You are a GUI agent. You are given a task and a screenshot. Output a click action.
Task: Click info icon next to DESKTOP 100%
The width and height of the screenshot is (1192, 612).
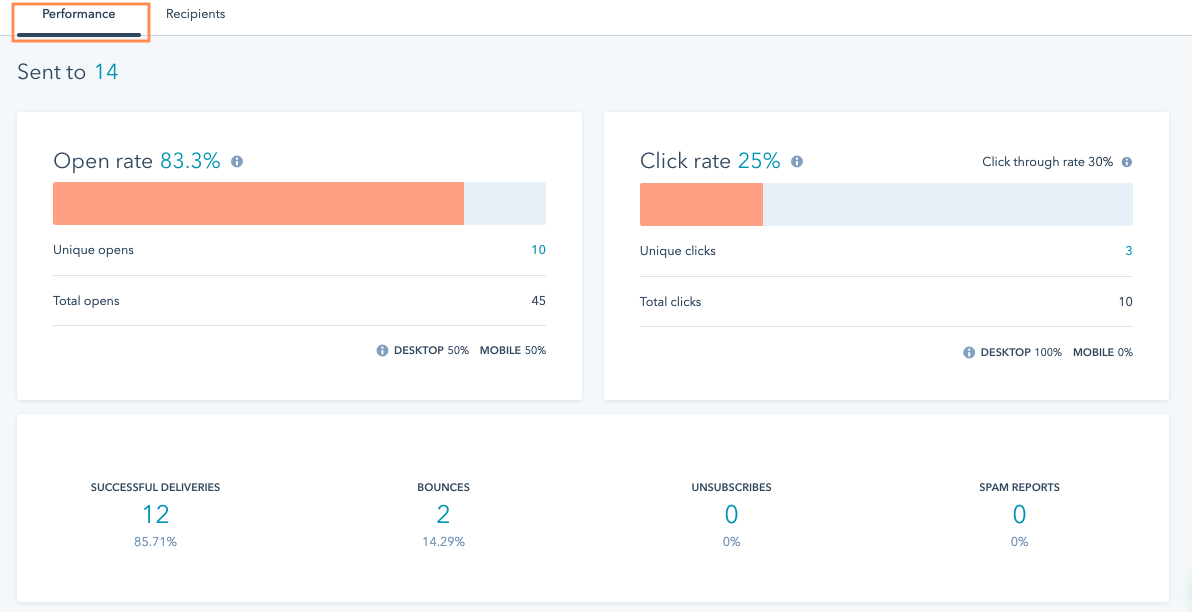[x=969, y=353]
